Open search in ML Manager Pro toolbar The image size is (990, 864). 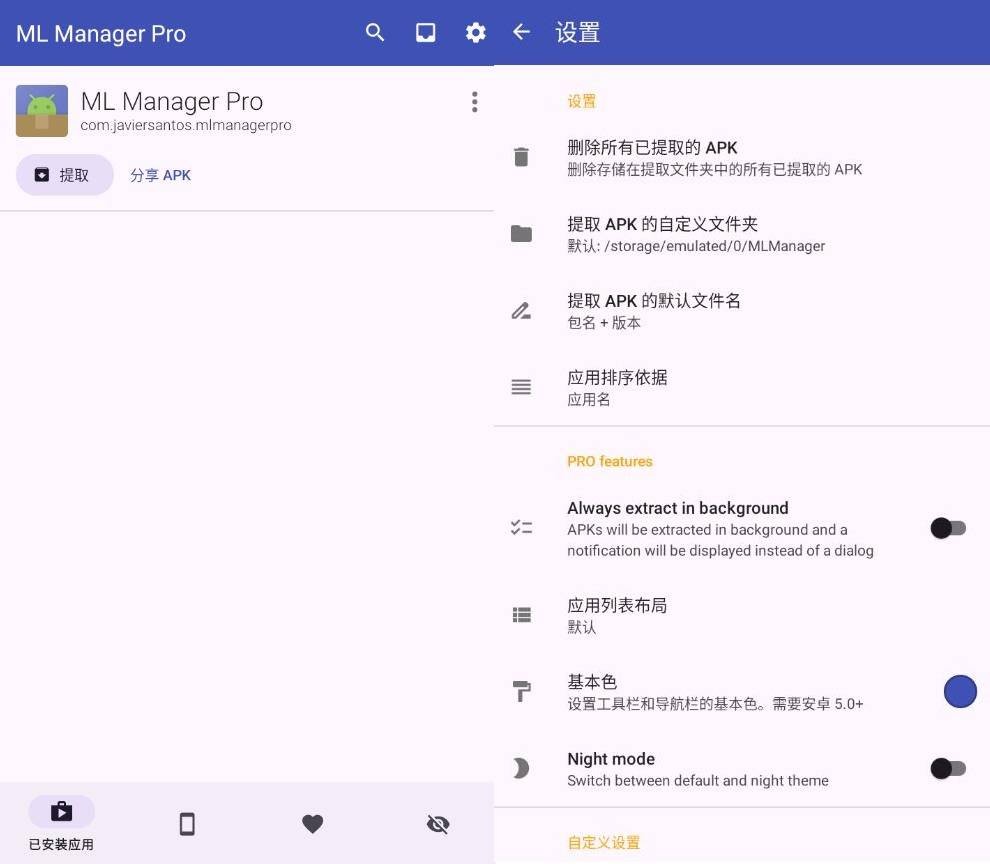[375, 33]
